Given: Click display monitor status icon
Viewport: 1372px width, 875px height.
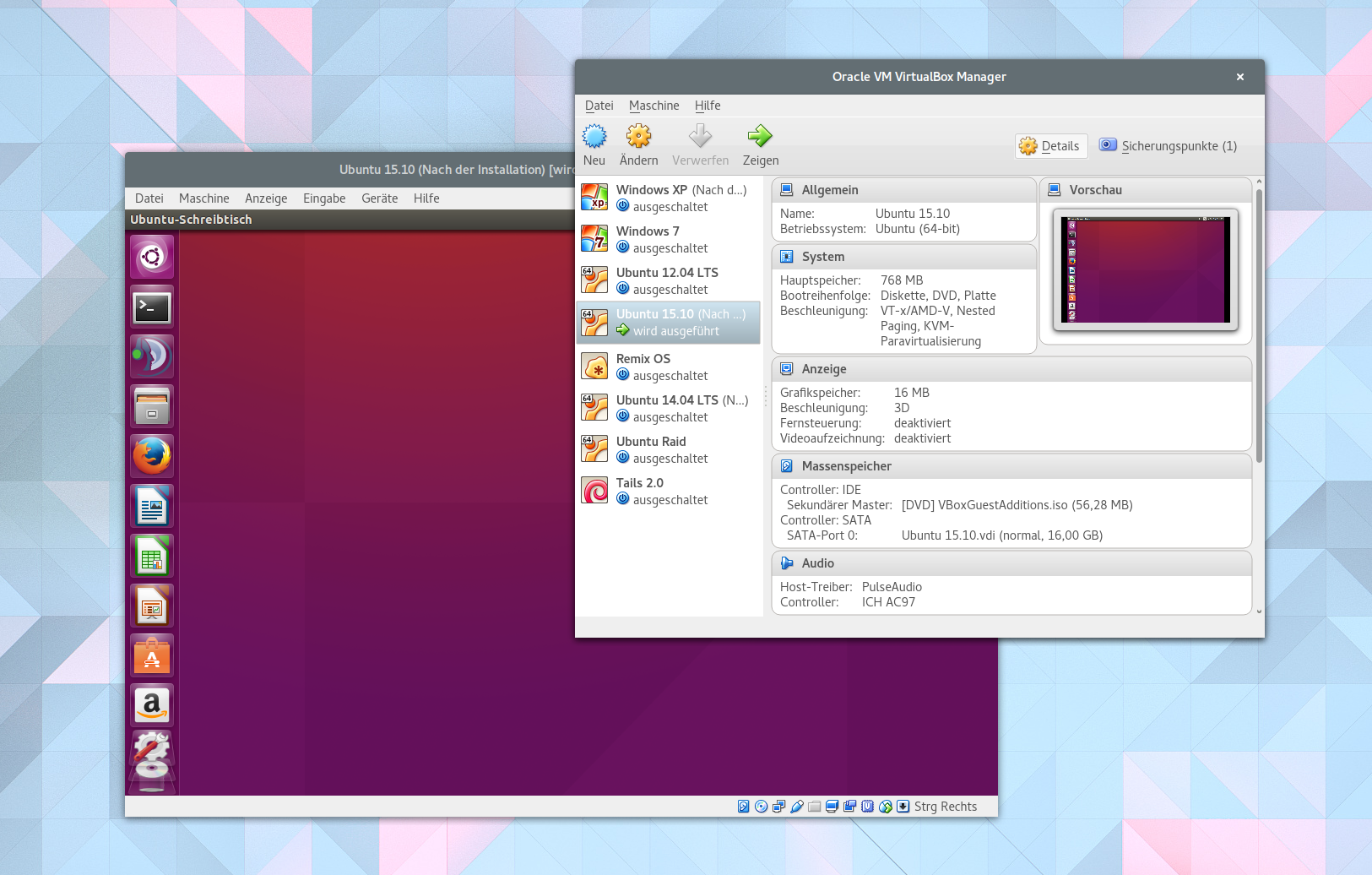Looking at the screenshot, I should coord(832,807).
